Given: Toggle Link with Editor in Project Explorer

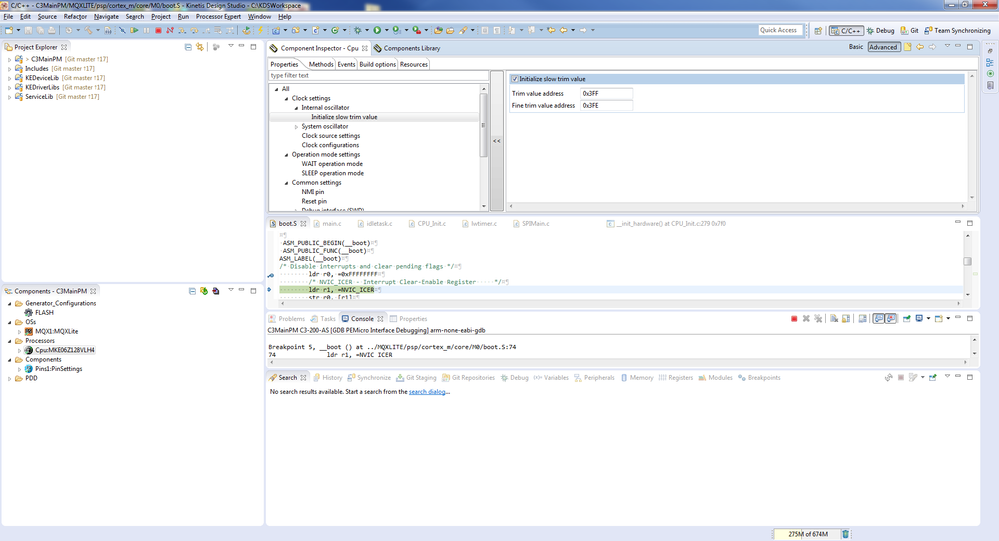Looking at the screenshot, I should click(x=200, y=47).
